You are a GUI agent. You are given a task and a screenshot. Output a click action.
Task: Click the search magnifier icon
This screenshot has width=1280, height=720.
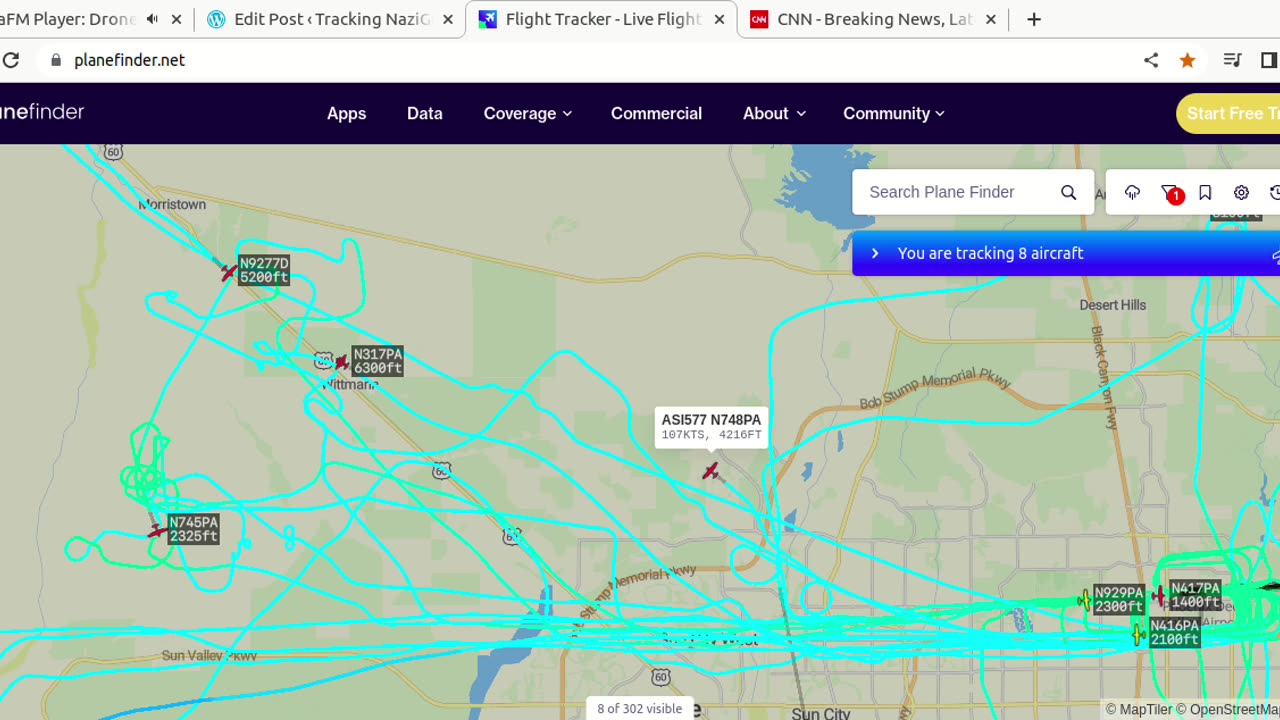point(1068,192)
